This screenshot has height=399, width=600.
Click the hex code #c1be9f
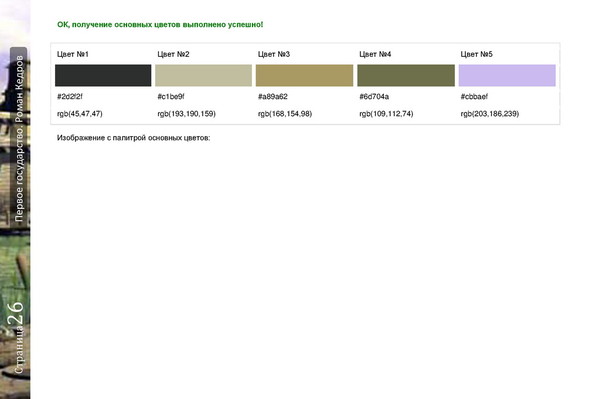point(171,96)
